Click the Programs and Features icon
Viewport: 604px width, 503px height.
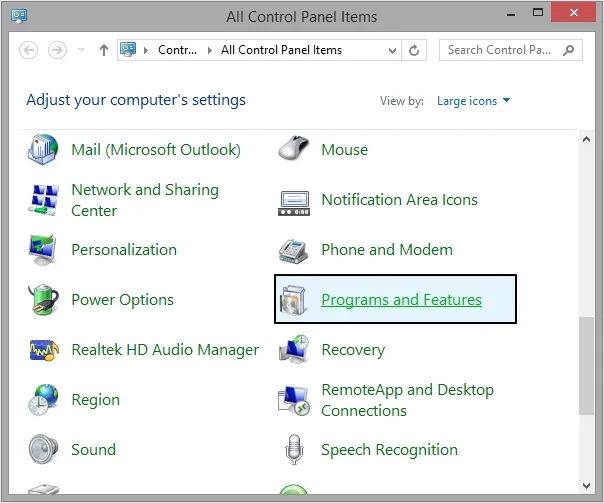pyautogui.click(x=294, y=300)
